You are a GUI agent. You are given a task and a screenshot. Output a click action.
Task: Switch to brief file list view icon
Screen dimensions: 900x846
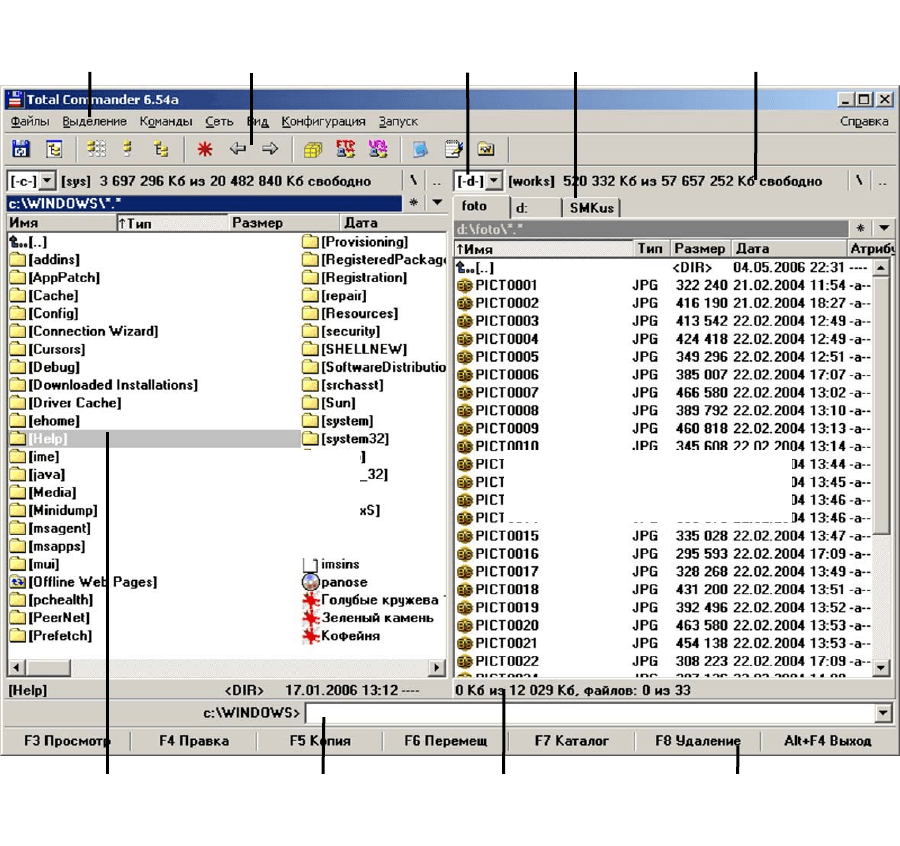pos(96,149)
